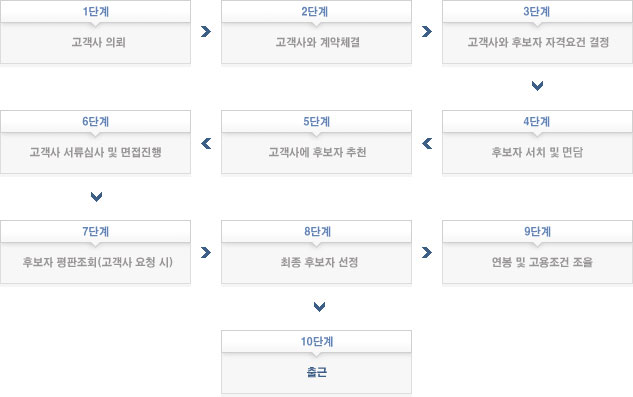This screenshot has height=397, width=633.
Task: Click the 후보자 서치 및 면담 step
Action: click(x=537, y=153)
